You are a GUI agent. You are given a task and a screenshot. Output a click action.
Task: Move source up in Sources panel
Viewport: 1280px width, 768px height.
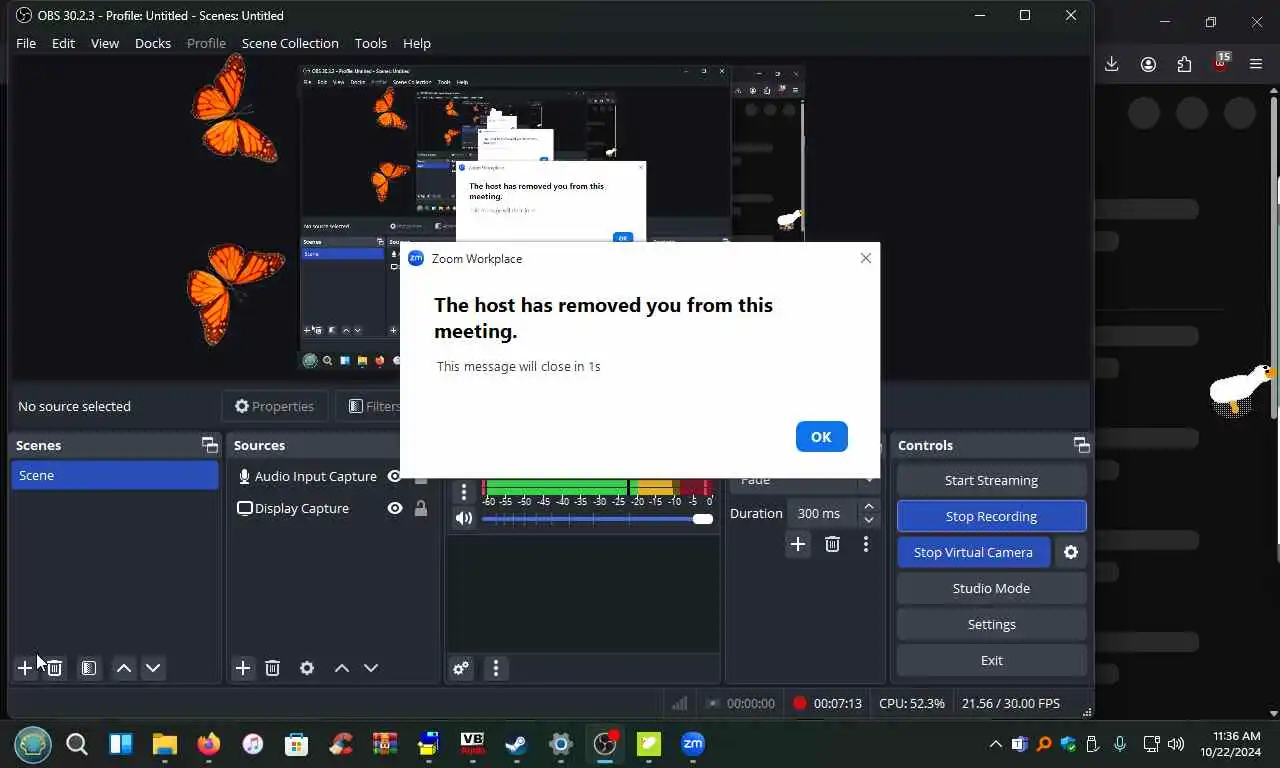coord(342,668)
